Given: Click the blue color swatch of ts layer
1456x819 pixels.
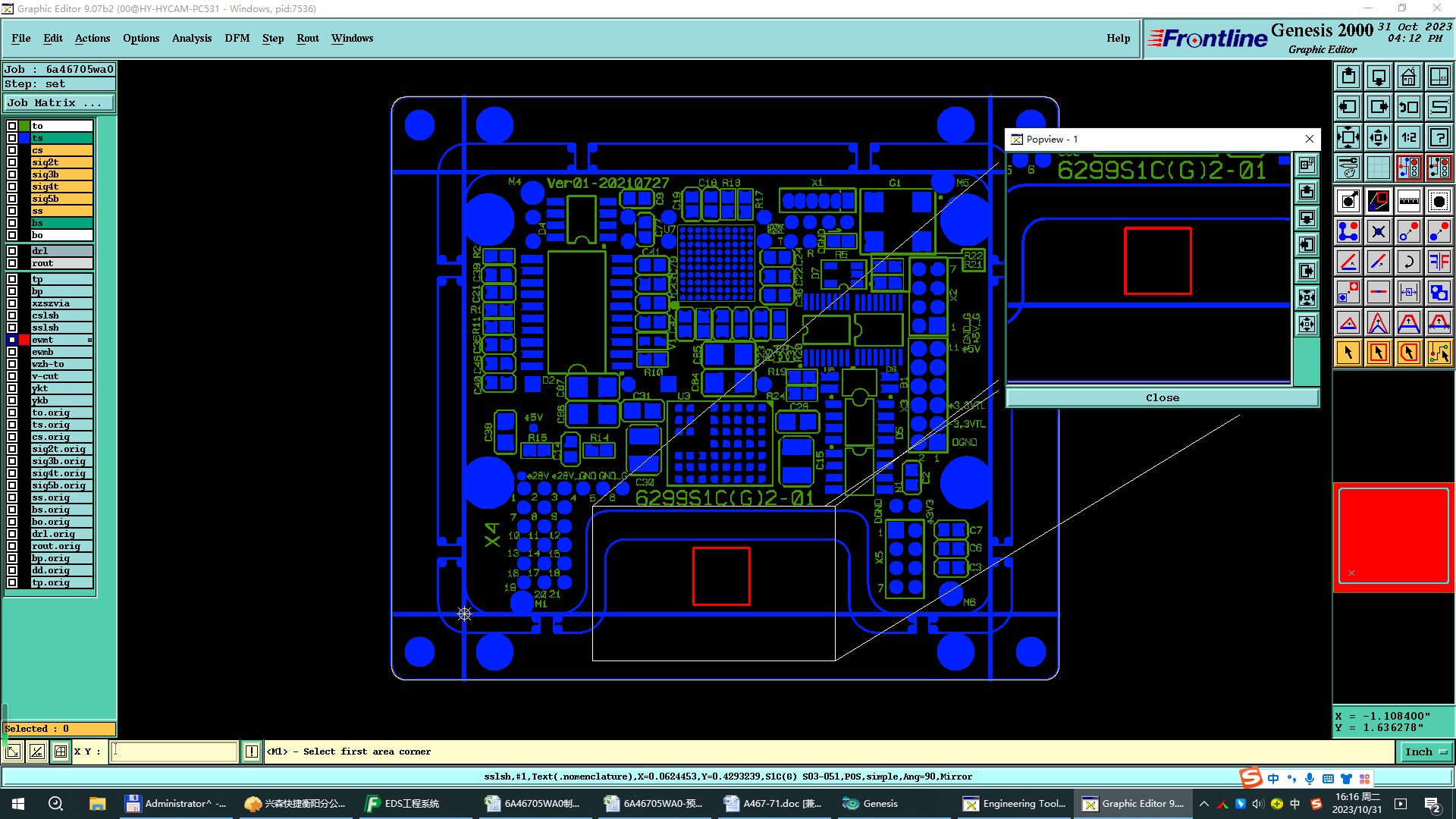Looking at the screenshot, I should [x=24, y=138].
